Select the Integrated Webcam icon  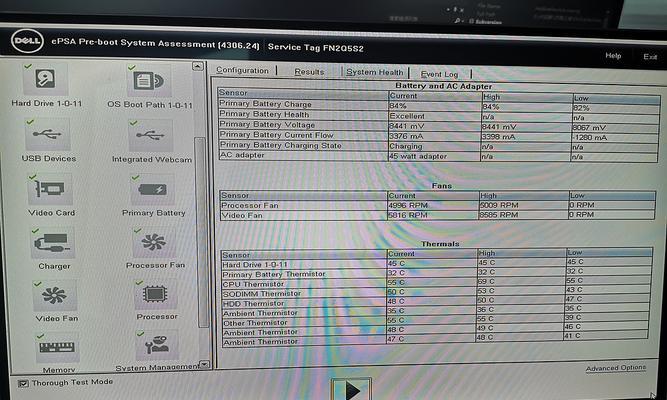pos(151,136)
